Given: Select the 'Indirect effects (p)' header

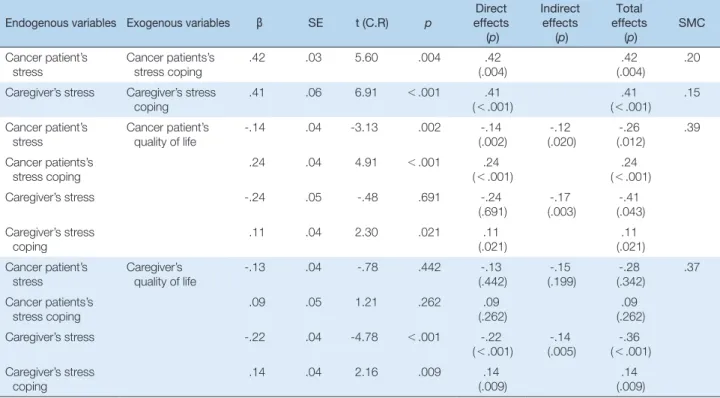Looking at the screenshot, I should point(560,23).
